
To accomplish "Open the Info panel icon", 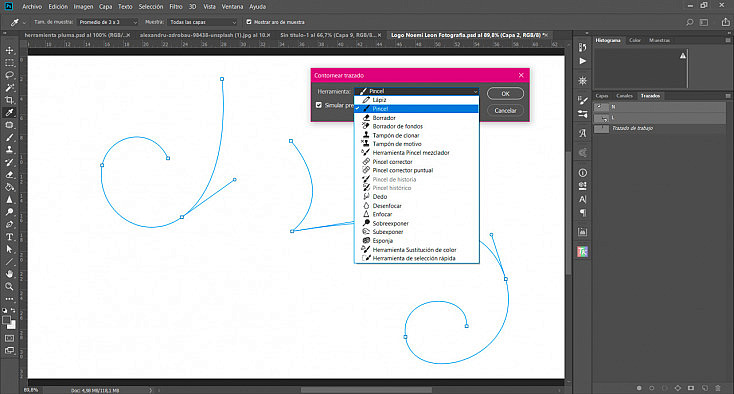I will pos(582,173).
